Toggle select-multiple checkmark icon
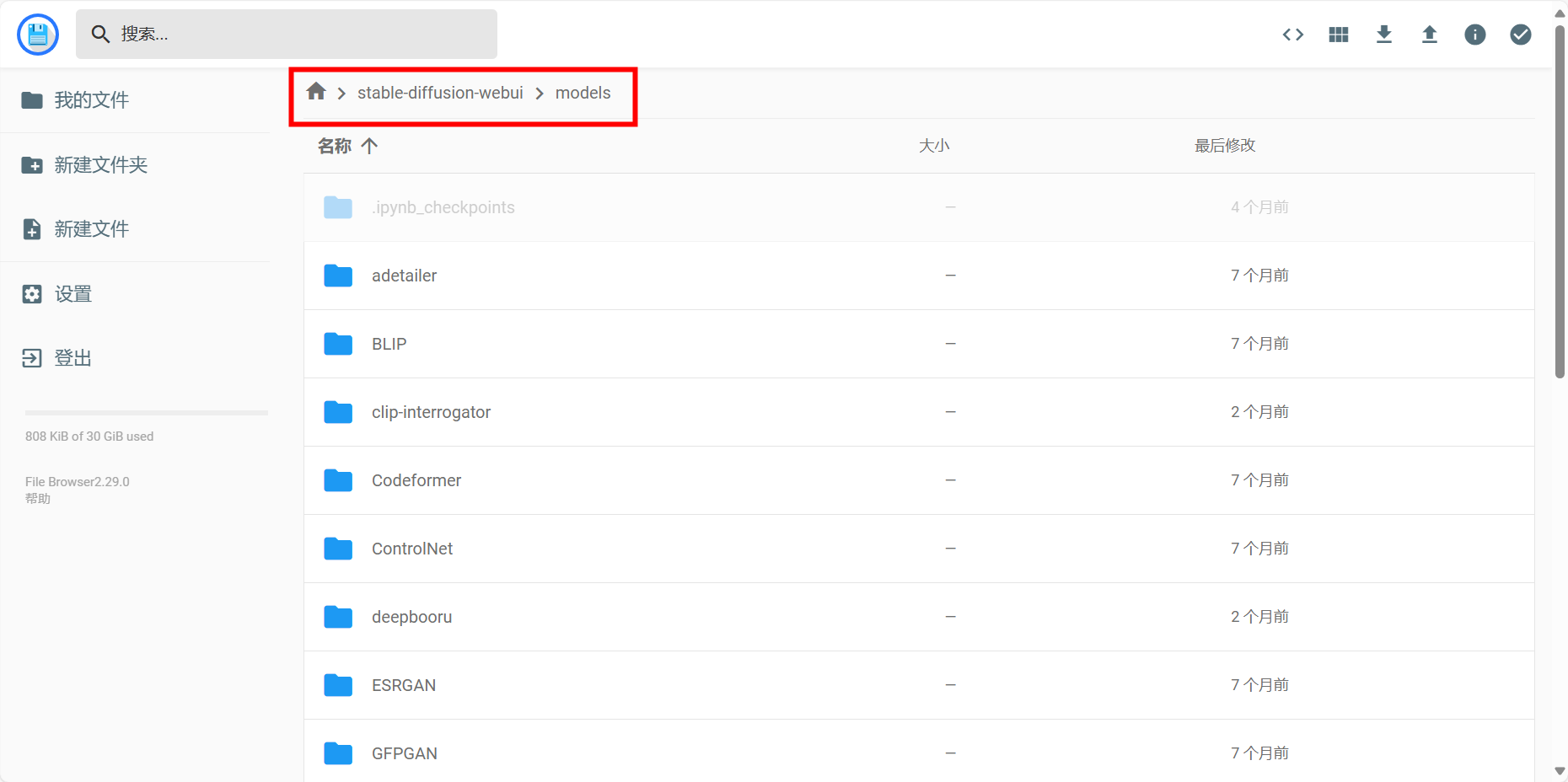 pyautogui.click(x=1521, y=35)
